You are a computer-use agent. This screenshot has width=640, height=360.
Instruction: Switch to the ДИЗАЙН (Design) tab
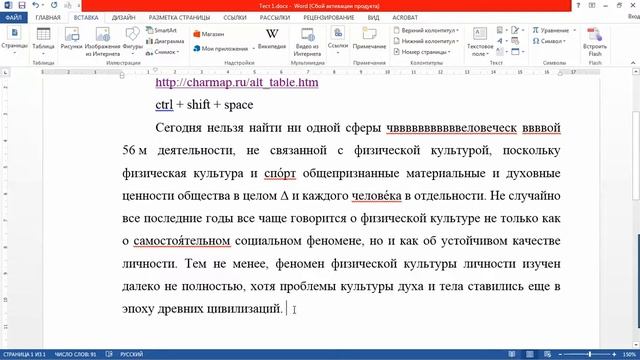pyautogui.click(x=124, y=18)
